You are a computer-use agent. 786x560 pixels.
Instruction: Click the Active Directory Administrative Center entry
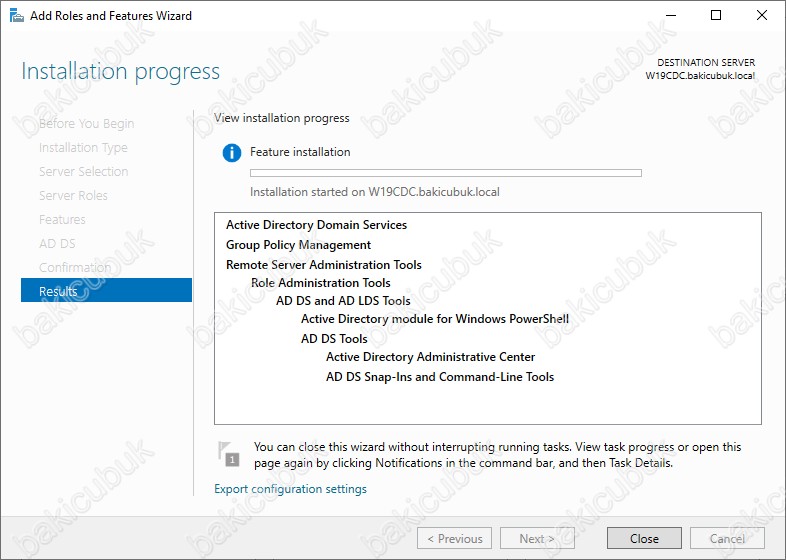pyautogui.click(x=431, y=357)
